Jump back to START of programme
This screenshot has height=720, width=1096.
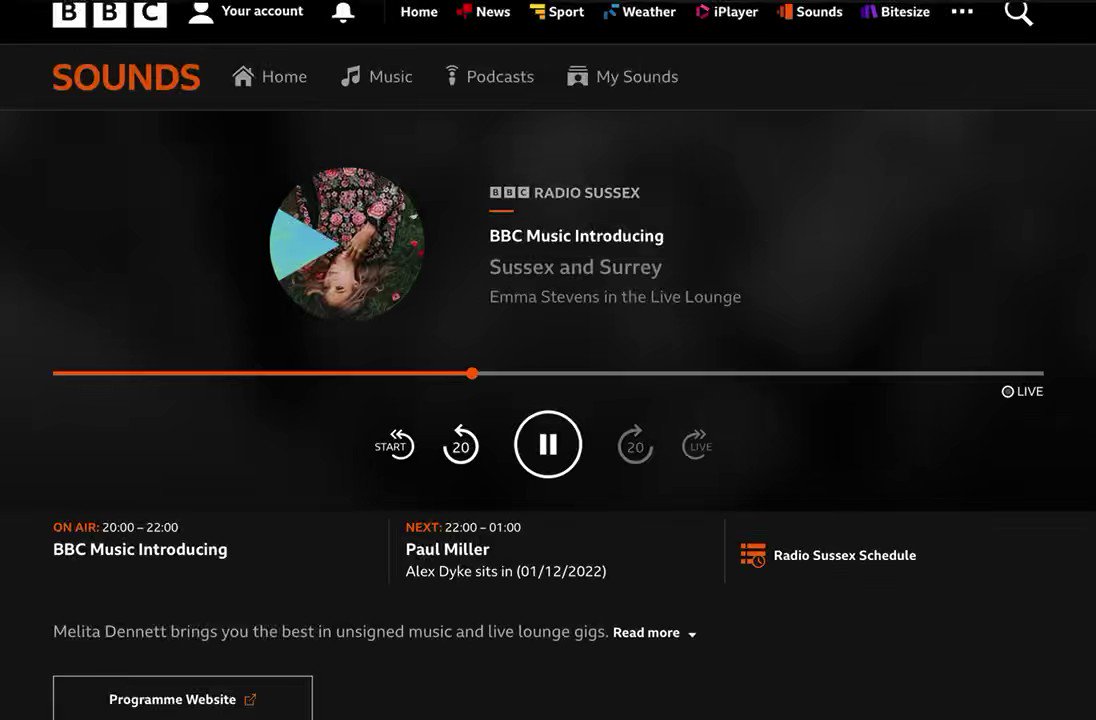(394, 445)
